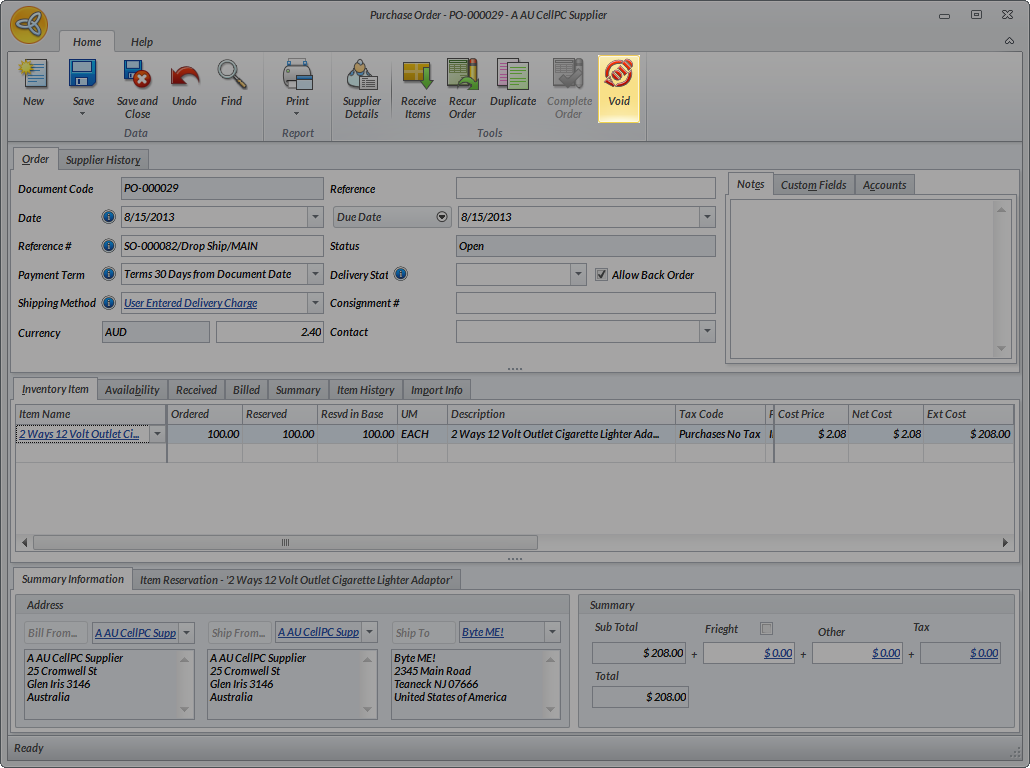This screenshot has height=768, width=1030.
Task: Click the item grid horizontal scrollbar
Action: [x=285, y=542]
